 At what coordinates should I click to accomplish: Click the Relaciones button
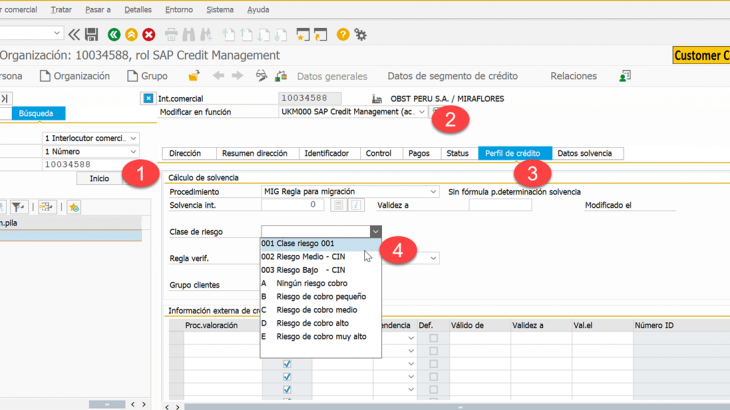coord(574,76)
